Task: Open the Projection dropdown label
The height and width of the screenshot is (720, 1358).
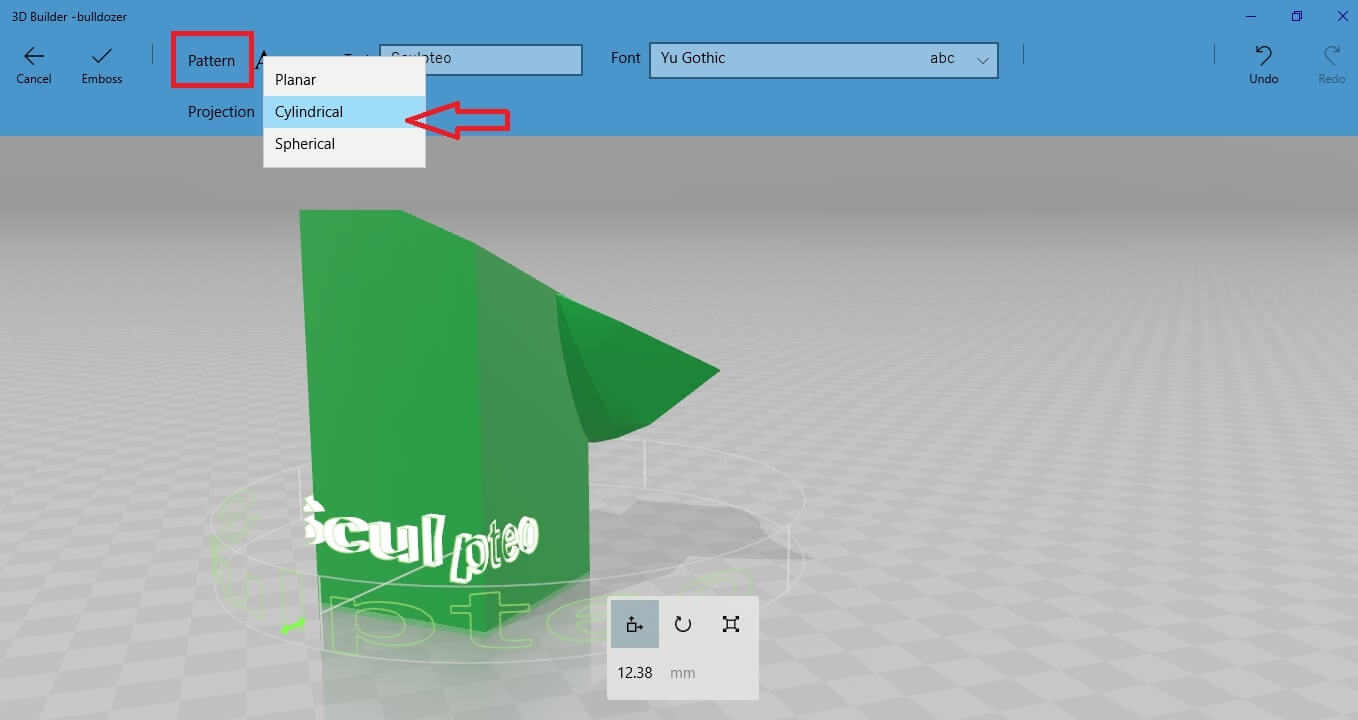Action: point(221,112)
